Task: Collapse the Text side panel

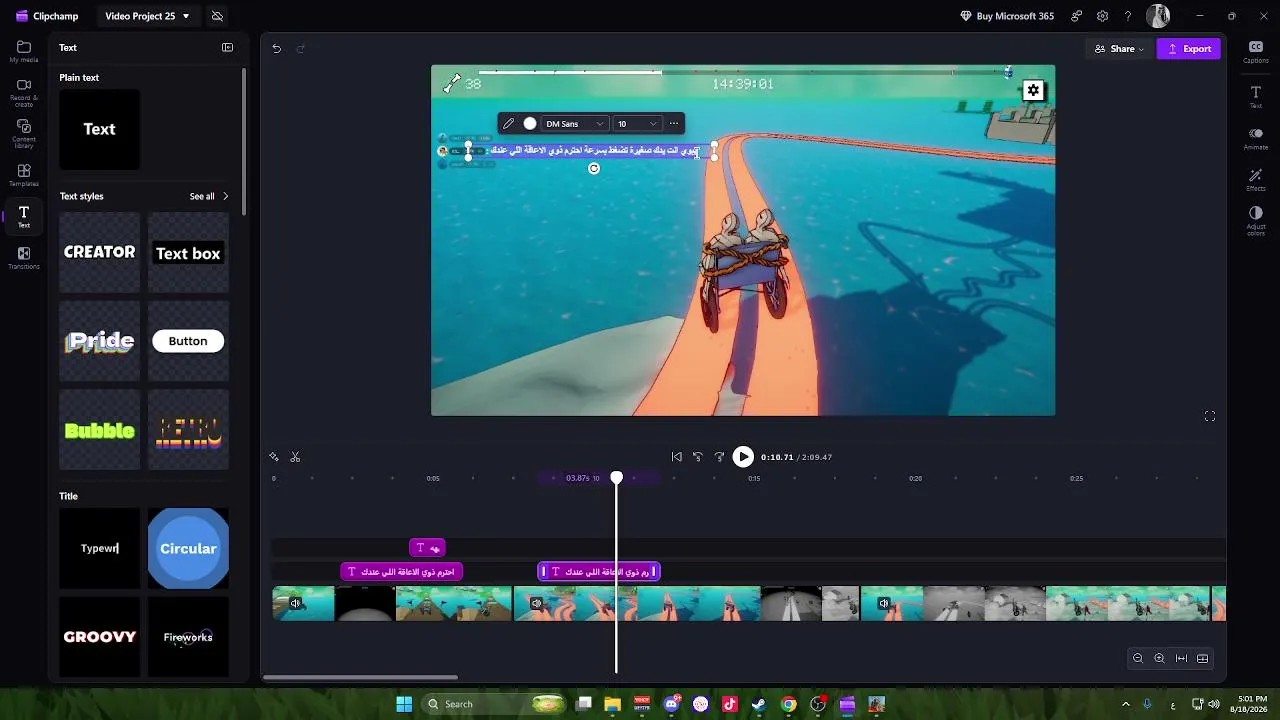Action: pos(227,48)
